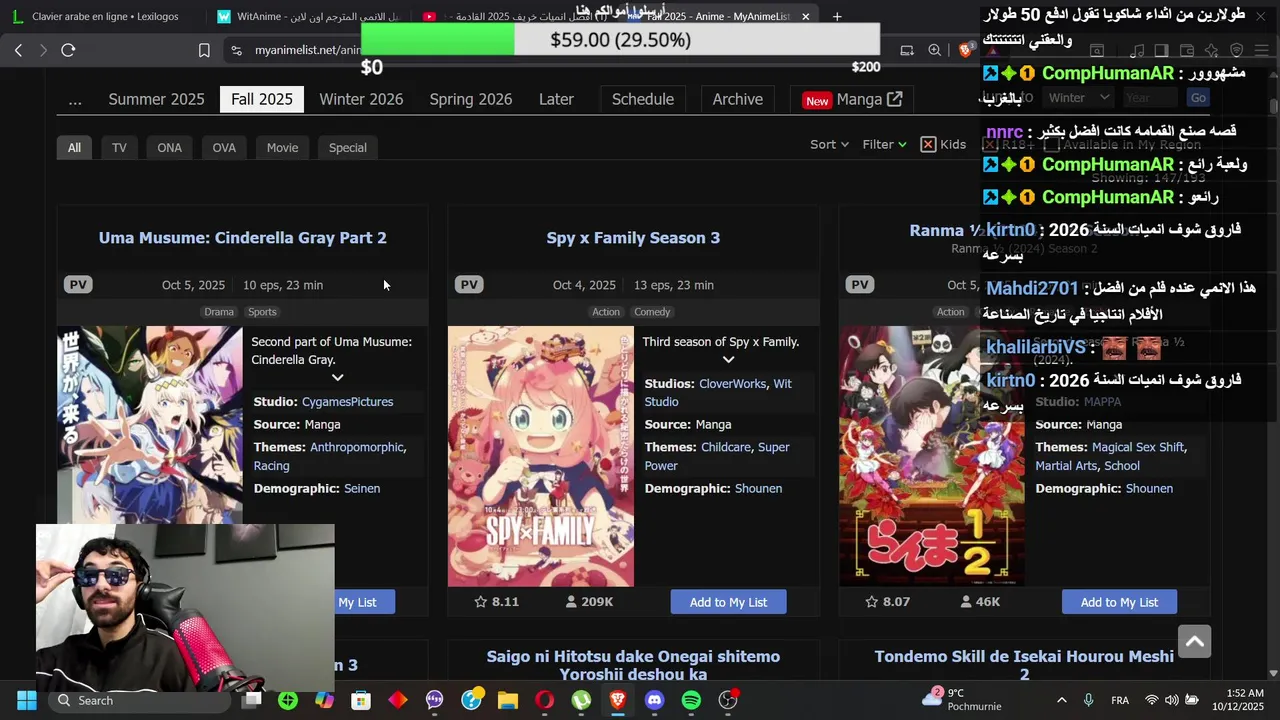Play the PV for Uma Musume Cinderella Gray
Viewport: 1280px width, 720px height.
[x=78, y=285]
